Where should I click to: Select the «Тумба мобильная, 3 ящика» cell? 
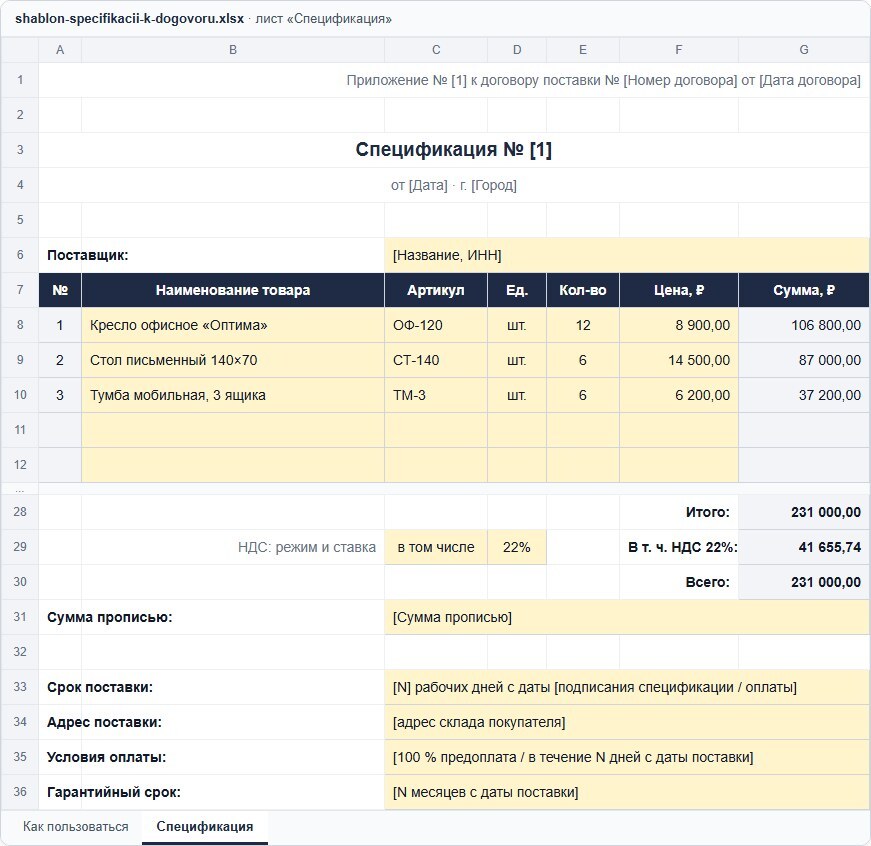click(233, 395)
